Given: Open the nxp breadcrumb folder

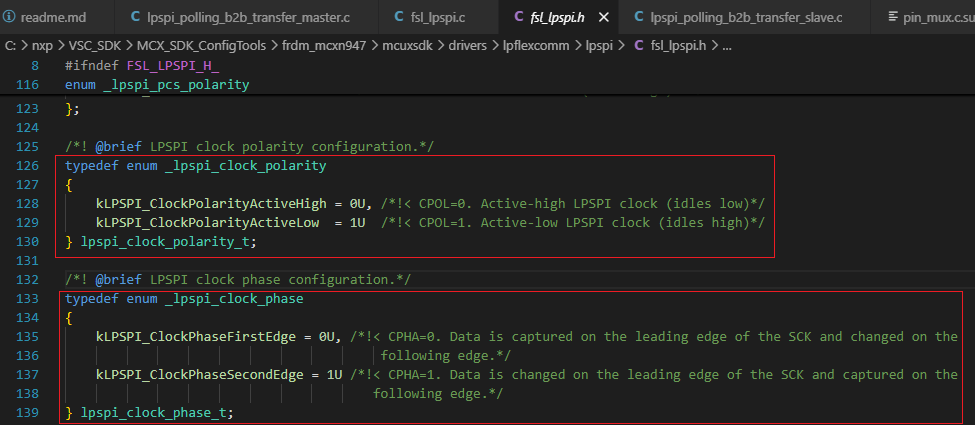Looking at the screenshot, I should click(42, 45).
